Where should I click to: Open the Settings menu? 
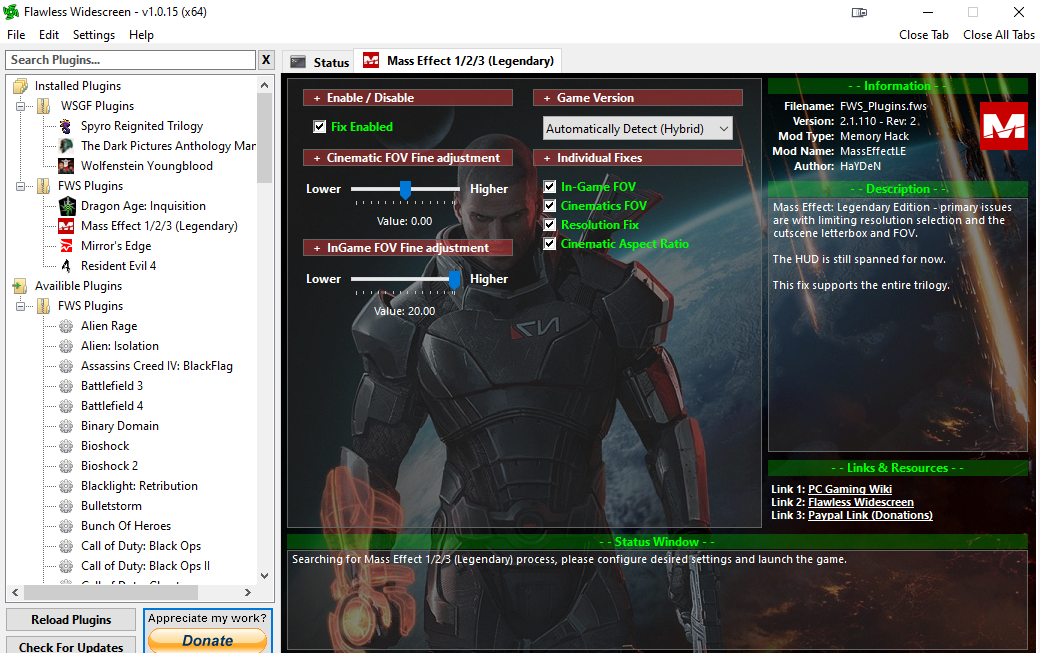pos(94,34)
